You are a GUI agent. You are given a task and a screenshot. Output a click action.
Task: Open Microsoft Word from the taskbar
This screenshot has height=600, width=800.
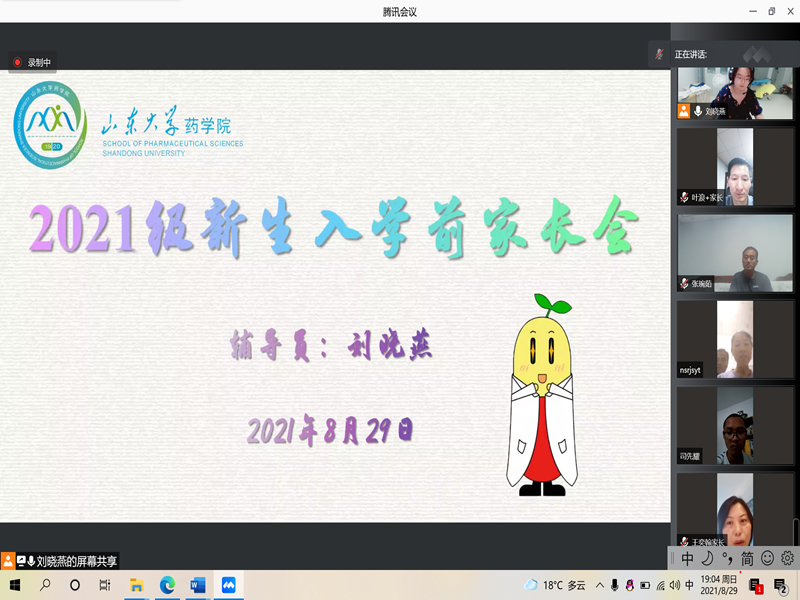pos(197,585)
